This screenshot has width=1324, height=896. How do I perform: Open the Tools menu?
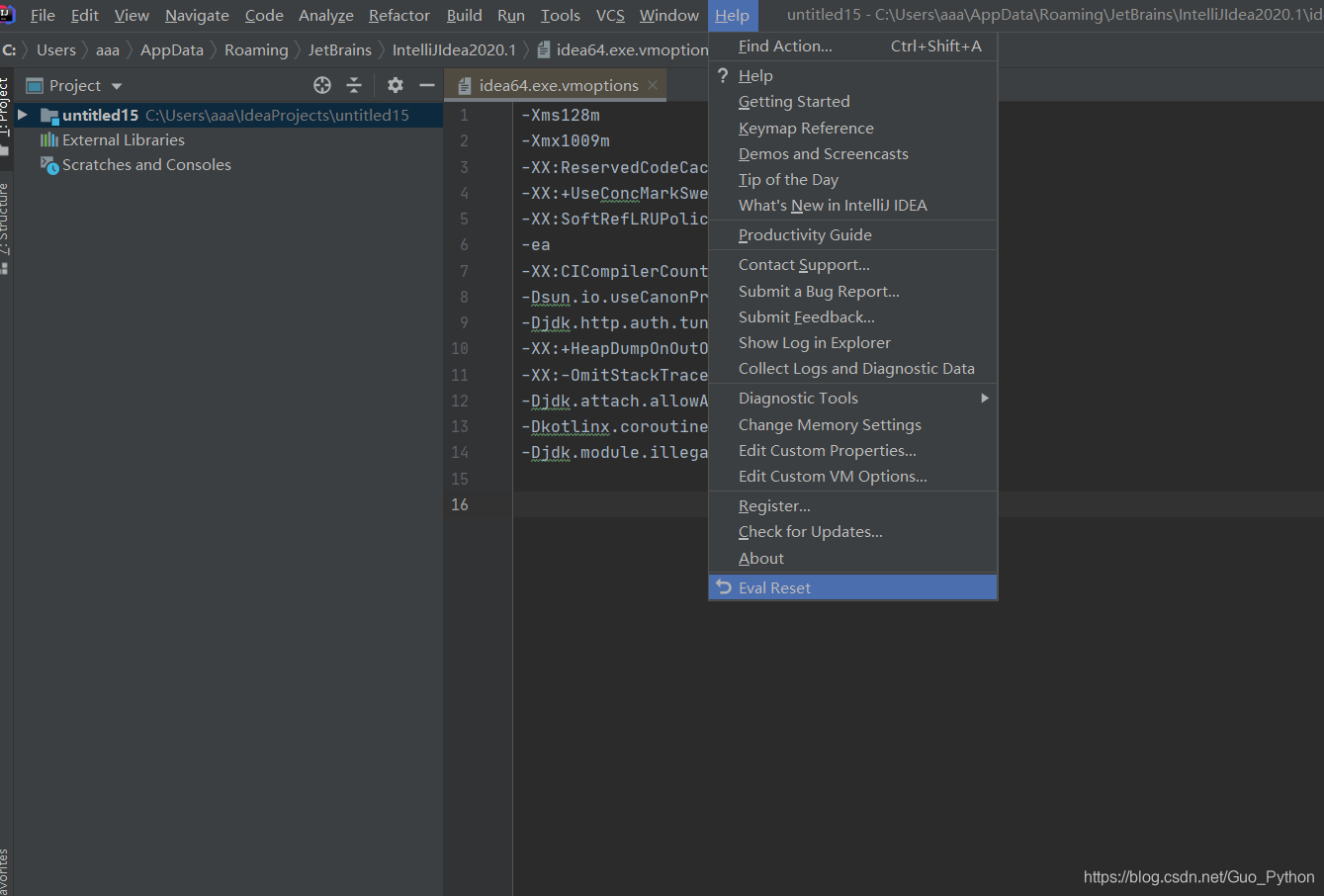(x=561, y=15)
